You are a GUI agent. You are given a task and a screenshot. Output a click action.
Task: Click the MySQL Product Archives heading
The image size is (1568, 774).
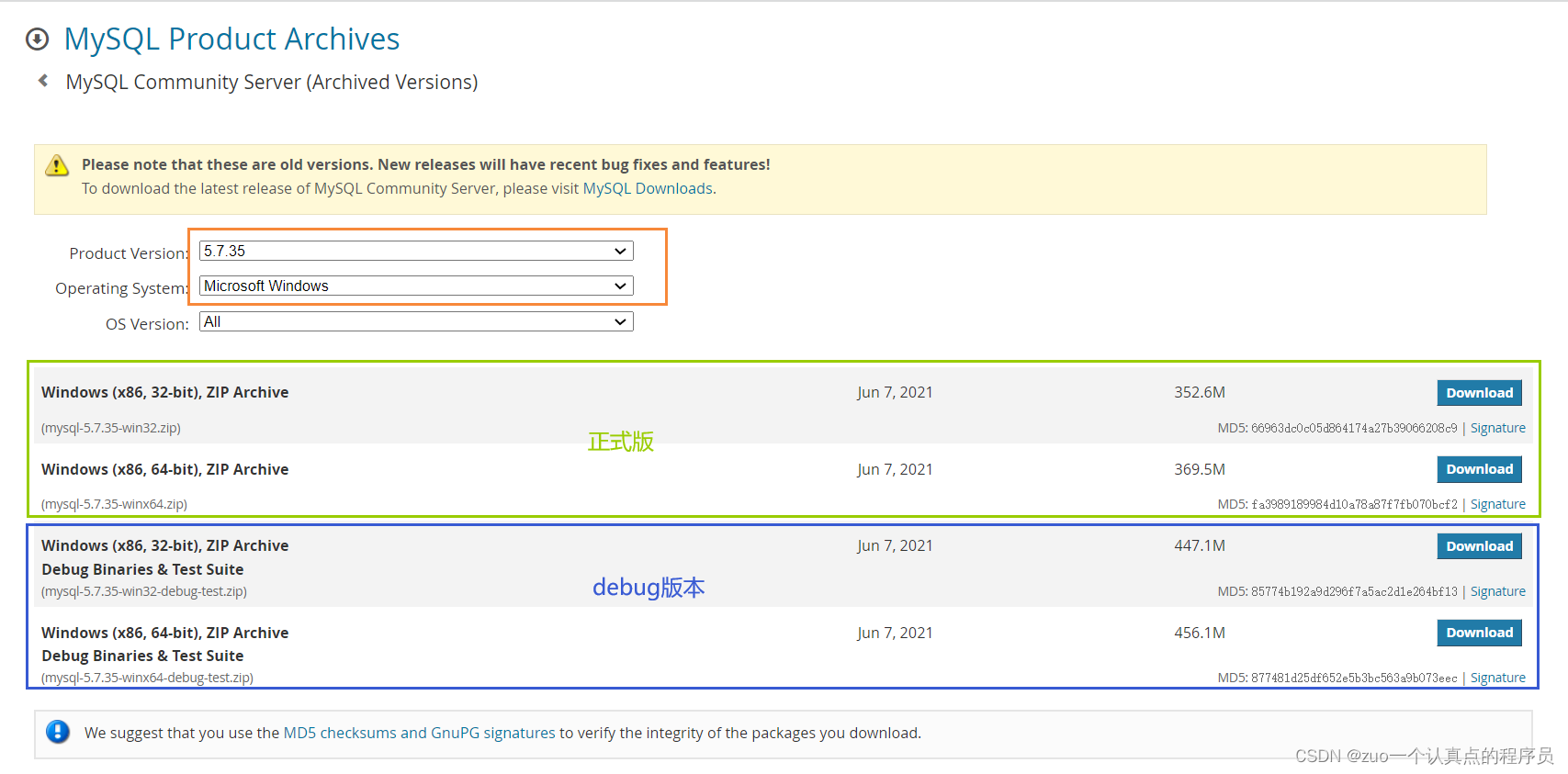(231, 39)
